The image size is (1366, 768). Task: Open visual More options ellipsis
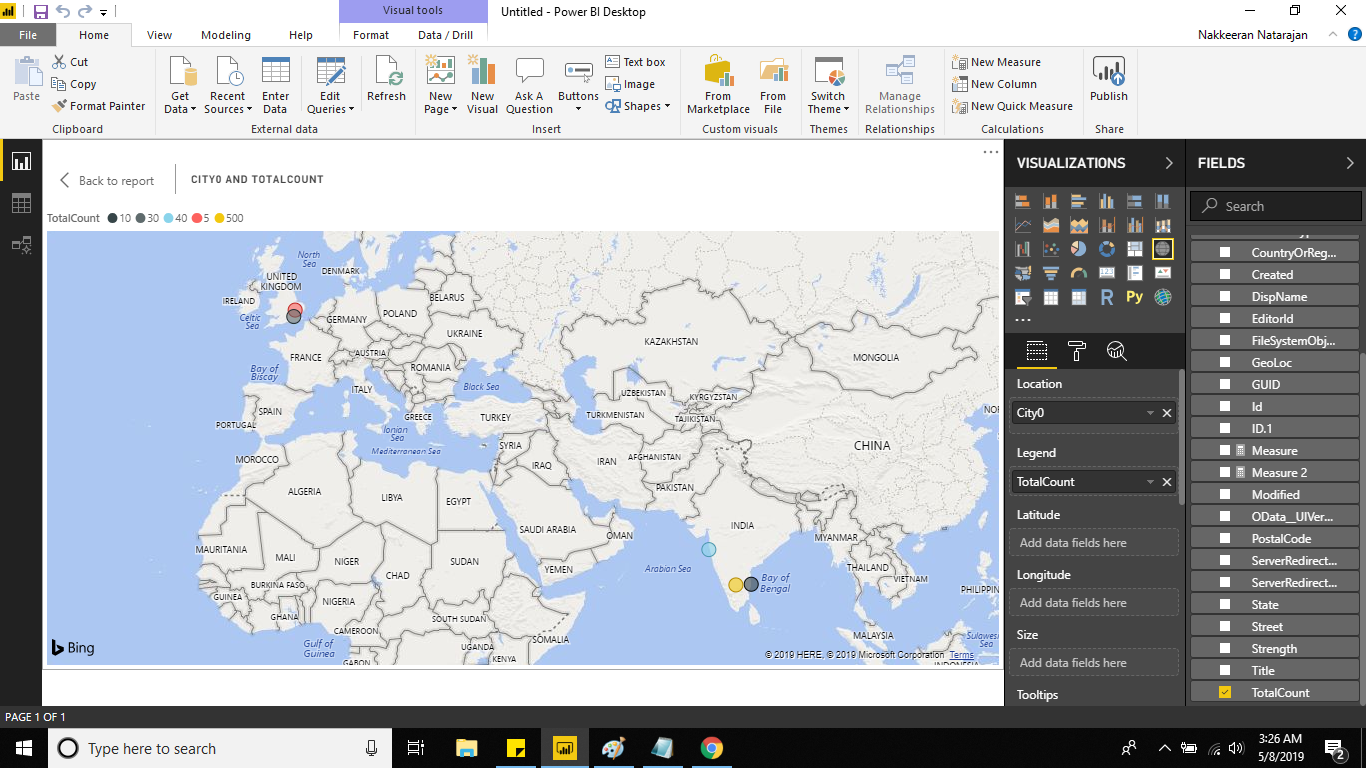pyautogui.click(x=990, y=152)
